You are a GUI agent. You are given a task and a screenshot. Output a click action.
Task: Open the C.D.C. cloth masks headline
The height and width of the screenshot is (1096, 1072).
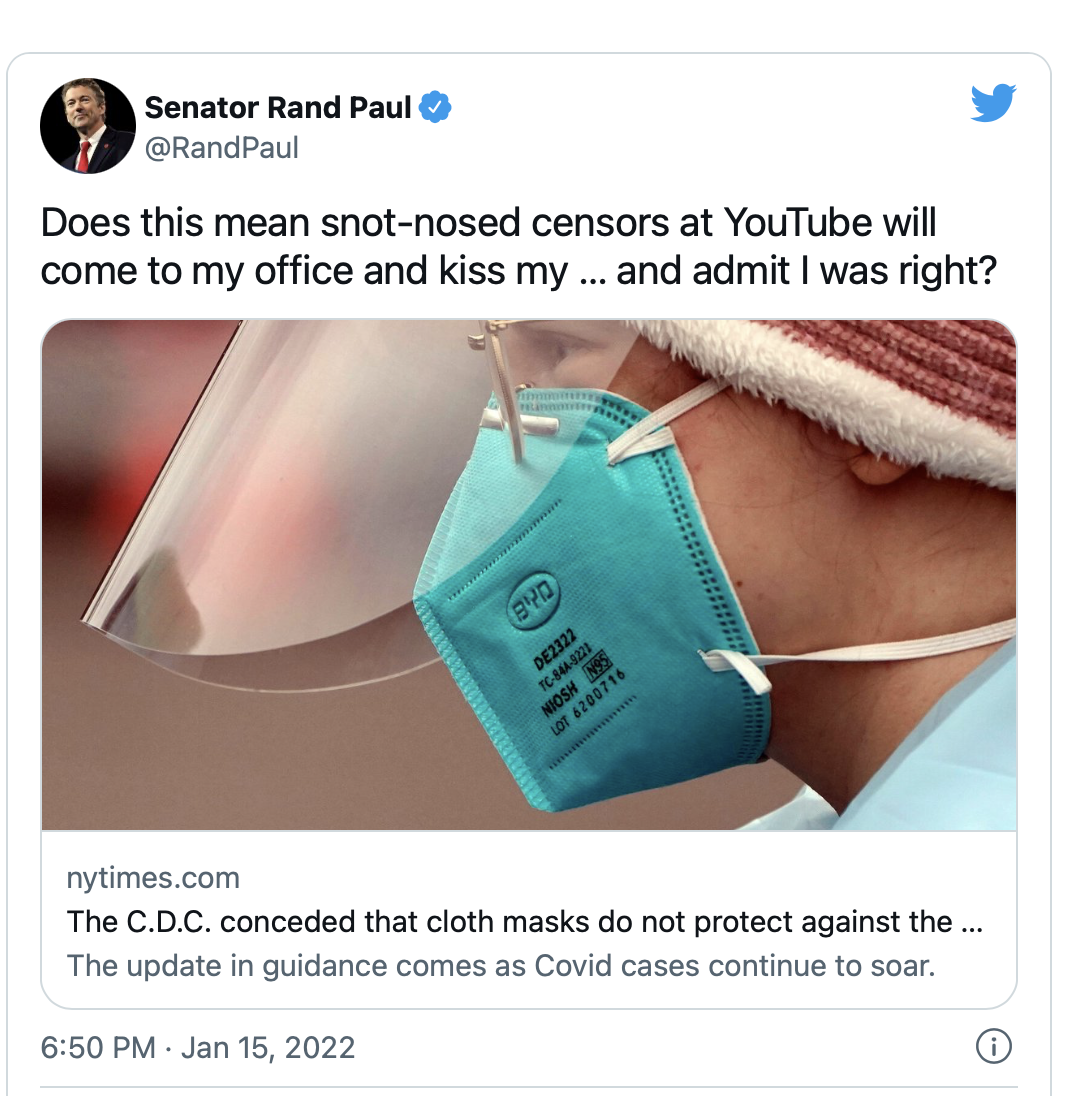coord(525,921)
